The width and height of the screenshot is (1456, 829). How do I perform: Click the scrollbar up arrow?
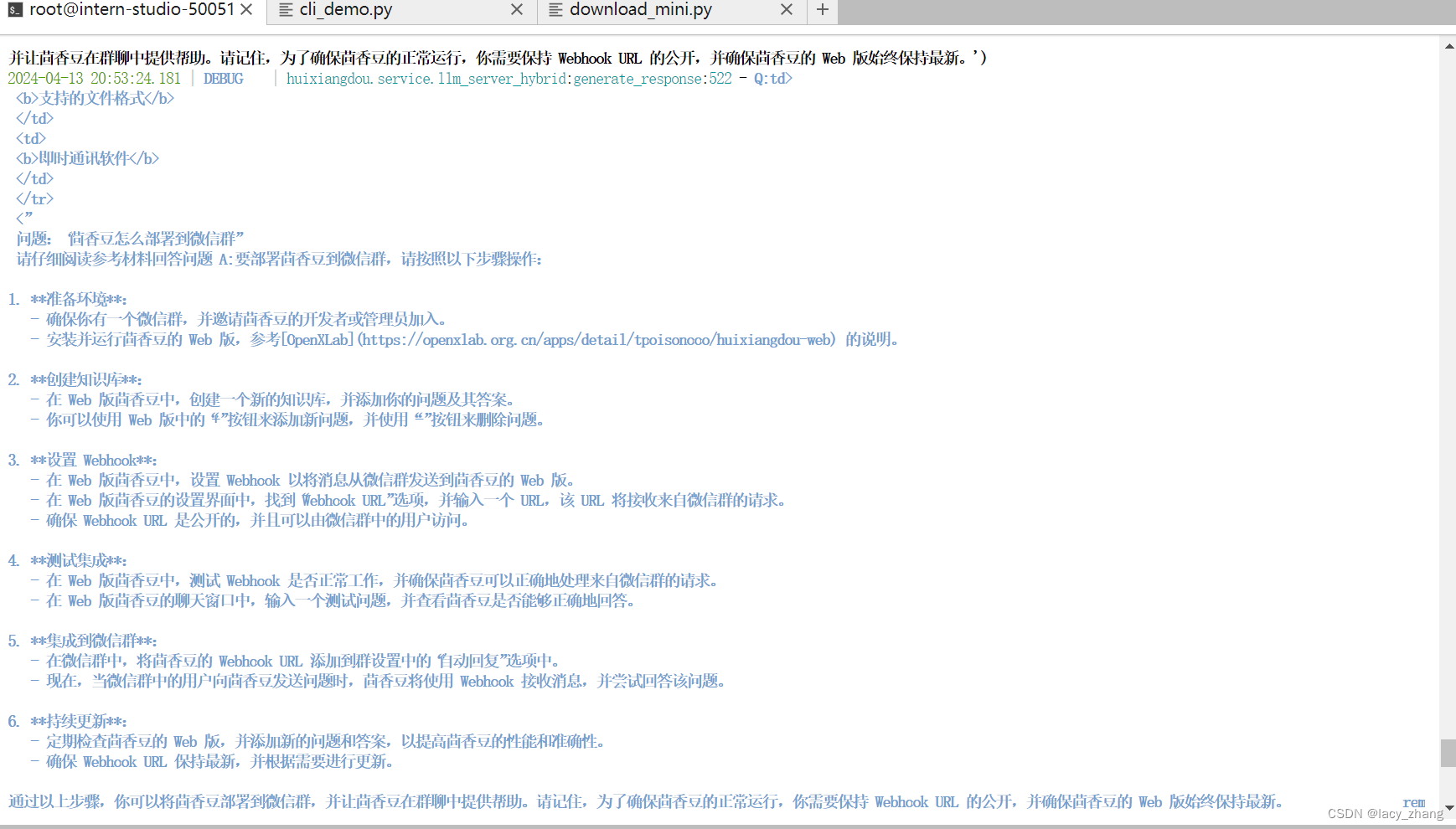tap(1448, 46)
